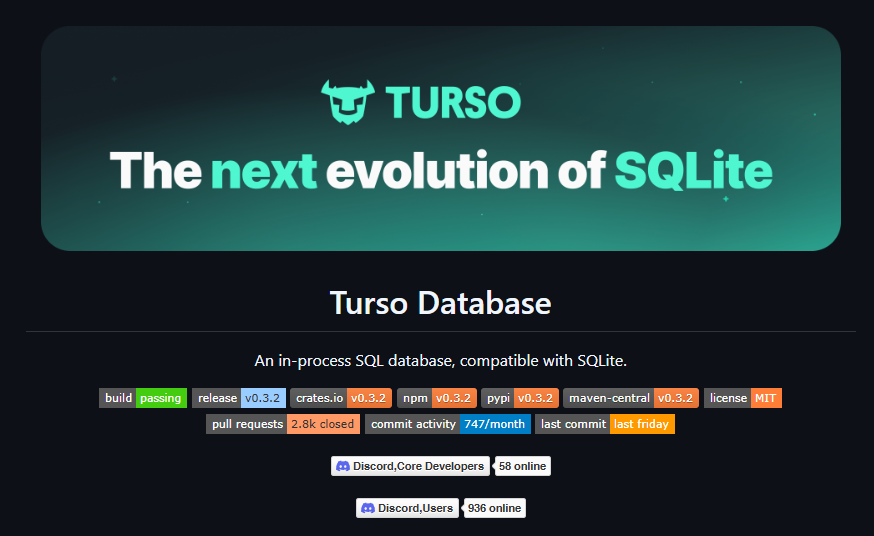Screen dimensions: 874x536
Task: Open the npm v0.3.2 badge
Action: (436, 398)
